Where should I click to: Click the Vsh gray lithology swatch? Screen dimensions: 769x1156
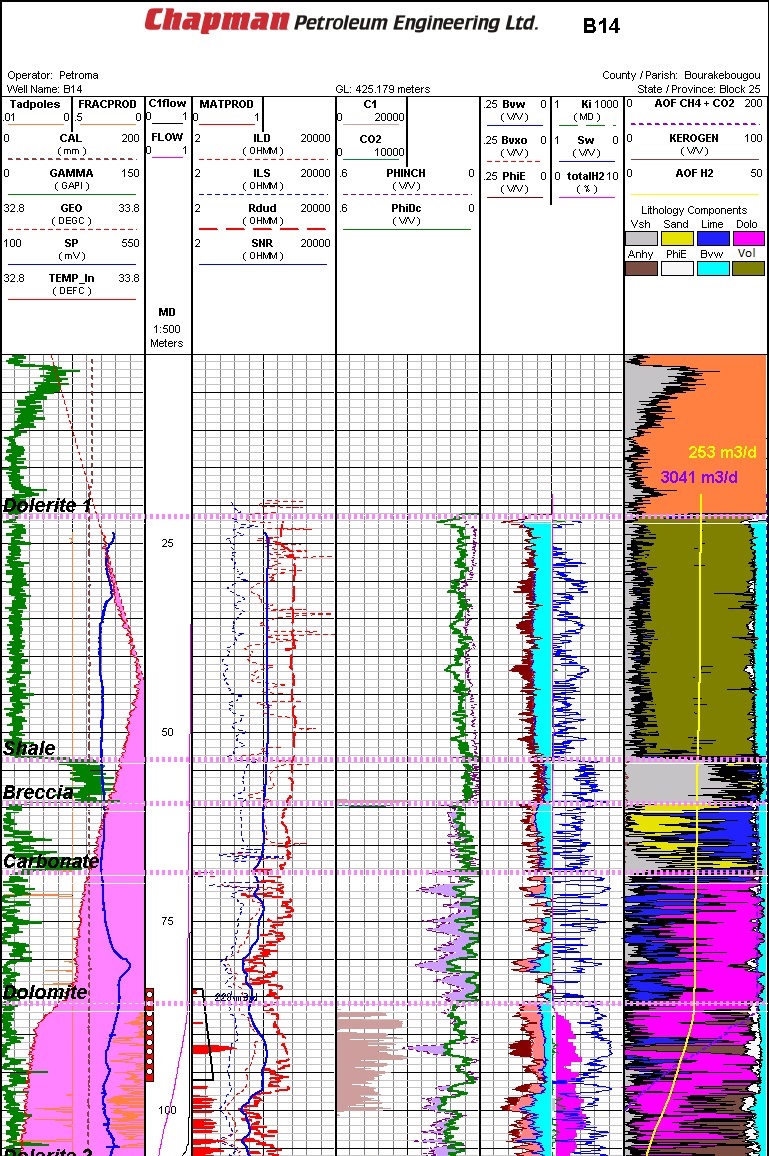click(x=641, y=239)
